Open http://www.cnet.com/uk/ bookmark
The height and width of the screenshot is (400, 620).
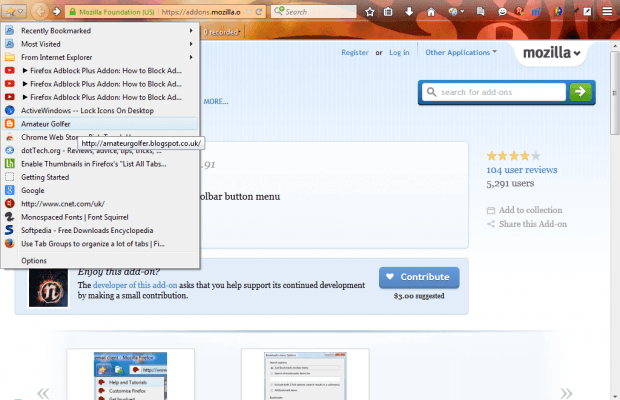click(100, 204)
